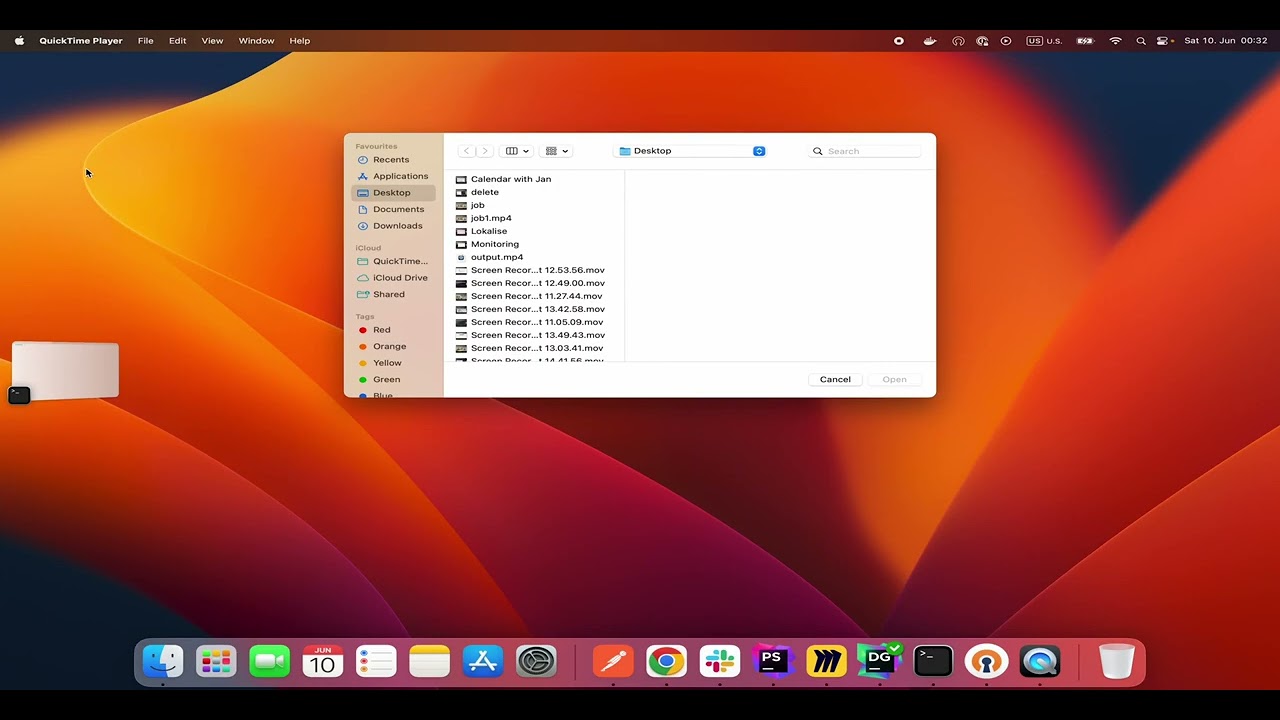Select the 'output.mp4' file
The image size is (1280, 720).
536,257
